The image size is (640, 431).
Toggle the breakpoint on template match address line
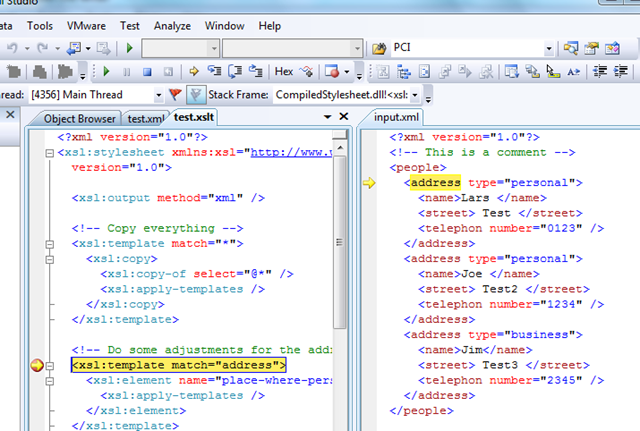pos(37,365)
